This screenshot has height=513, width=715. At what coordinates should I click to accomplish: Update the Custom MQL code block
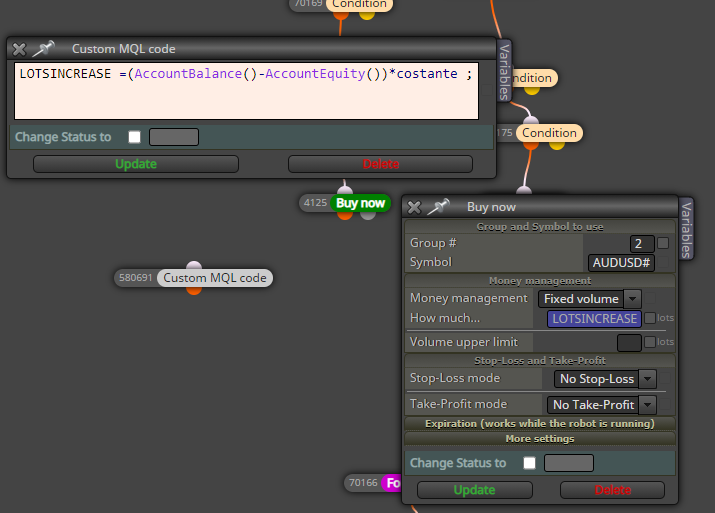tap(136, 164)
